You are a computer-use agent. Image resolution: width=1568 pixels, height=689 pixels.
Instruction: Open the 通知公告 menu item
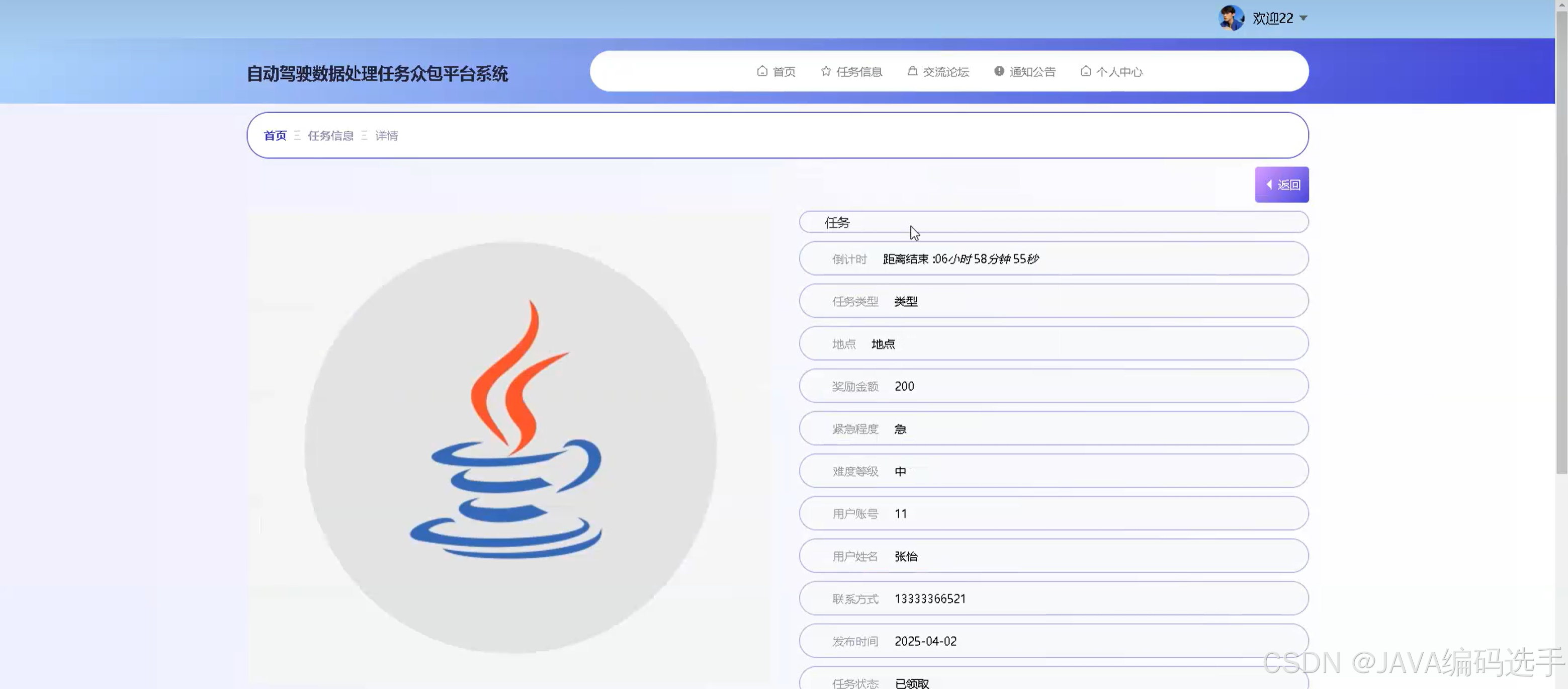pos(1025,72)
